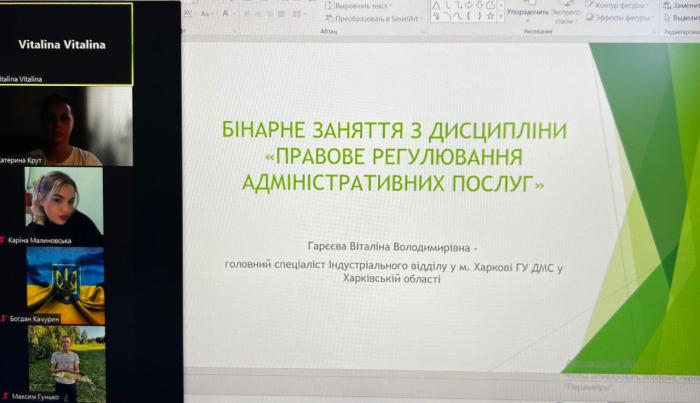The height and width of the screenshot is (403, 700).
Task: Open character spacing (AV) options
Action: [188, 13]
